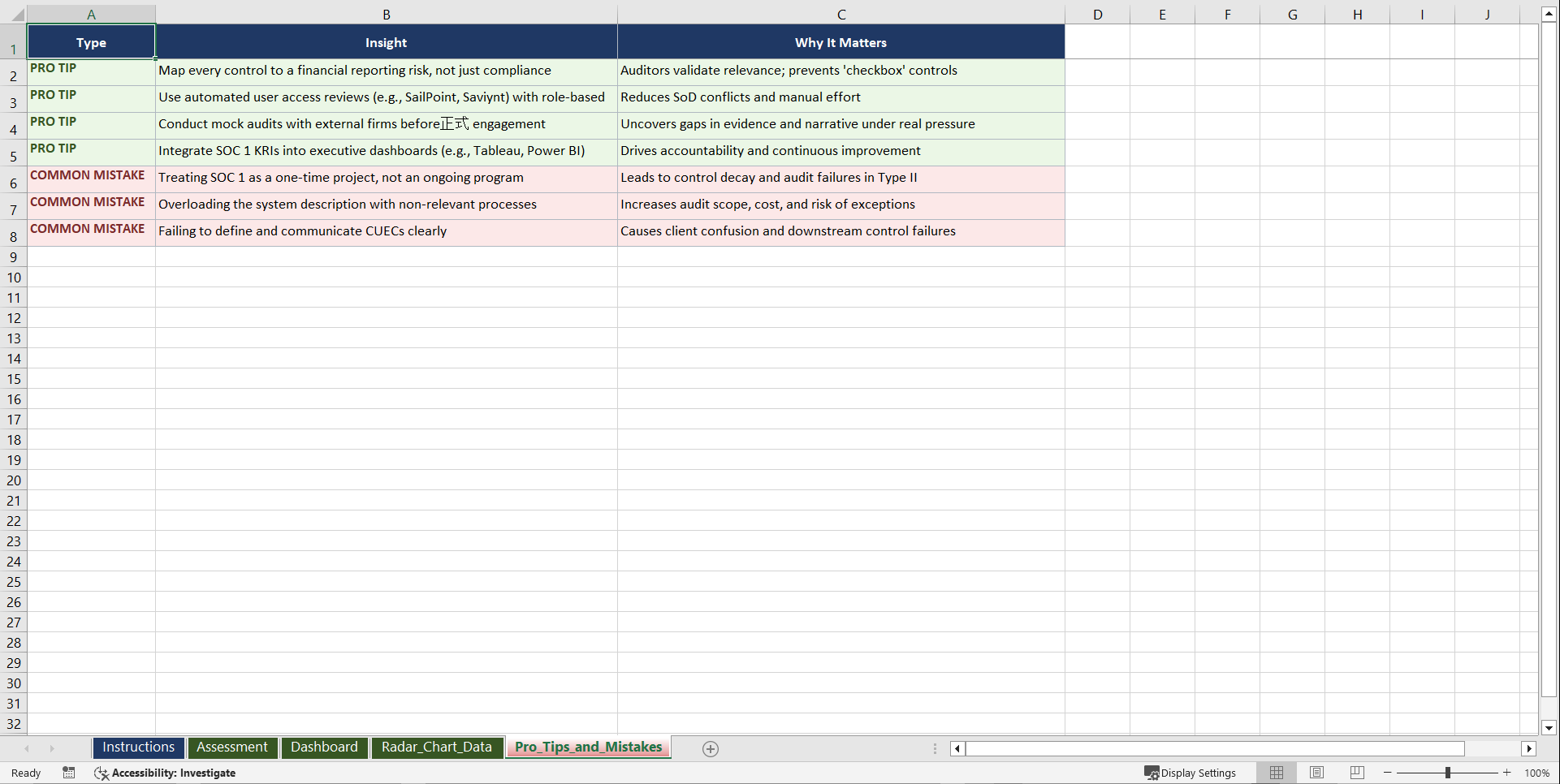Click the macro recording icon near Ready

[x=69, y=773]
